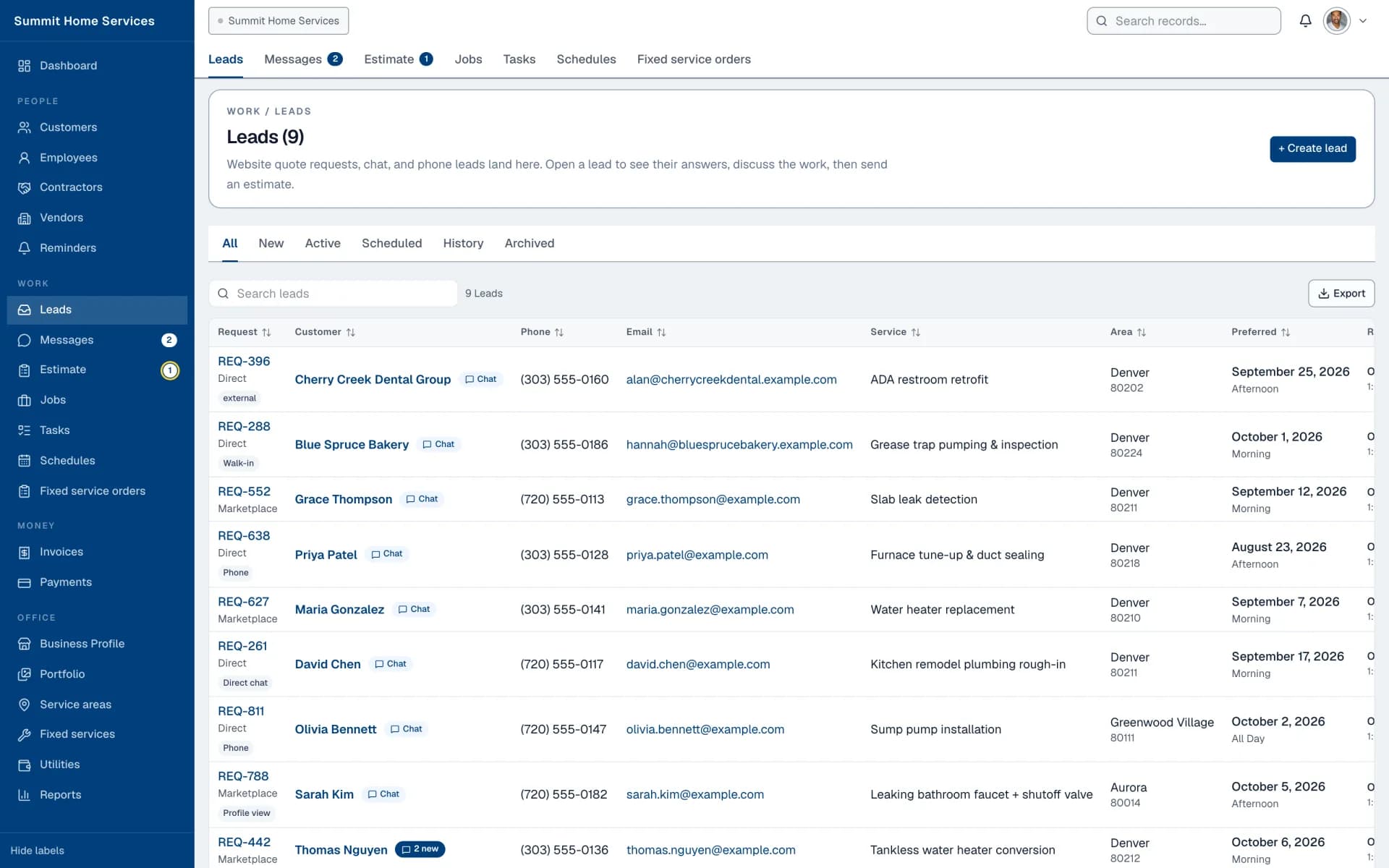Open the Reports chart icon
This screenshot has height=868, width=1389.
pyautogui.click(x=24, y=795)
